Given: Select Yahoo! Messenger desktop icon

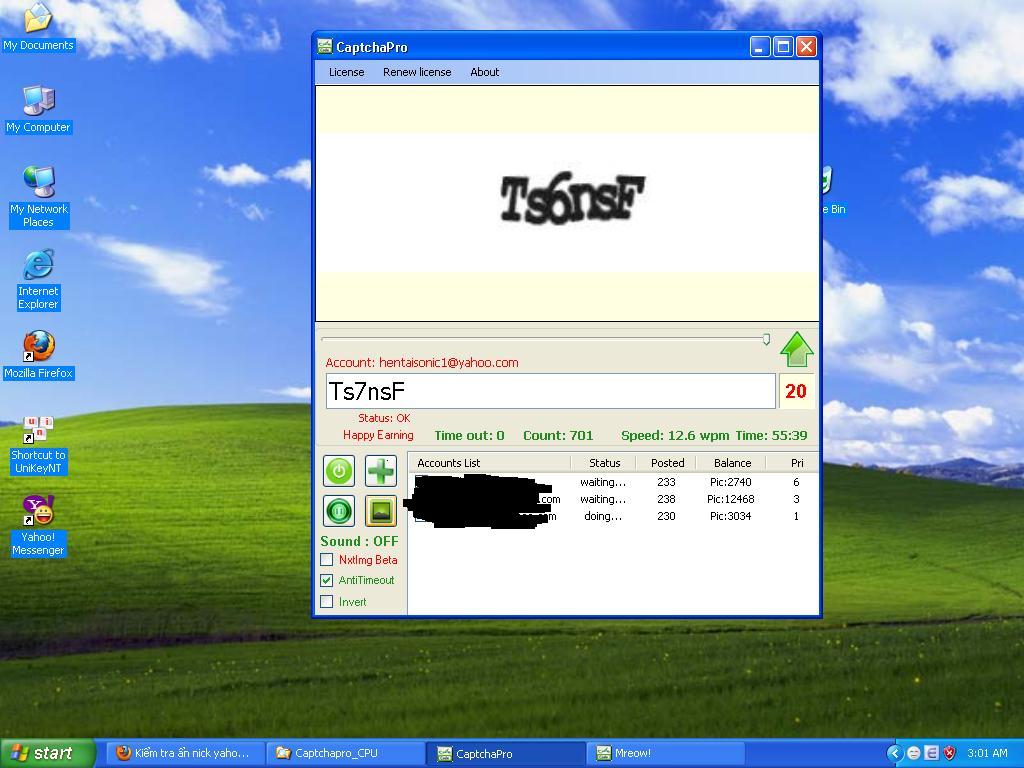Looking at the screenshot, I should 39,526.
